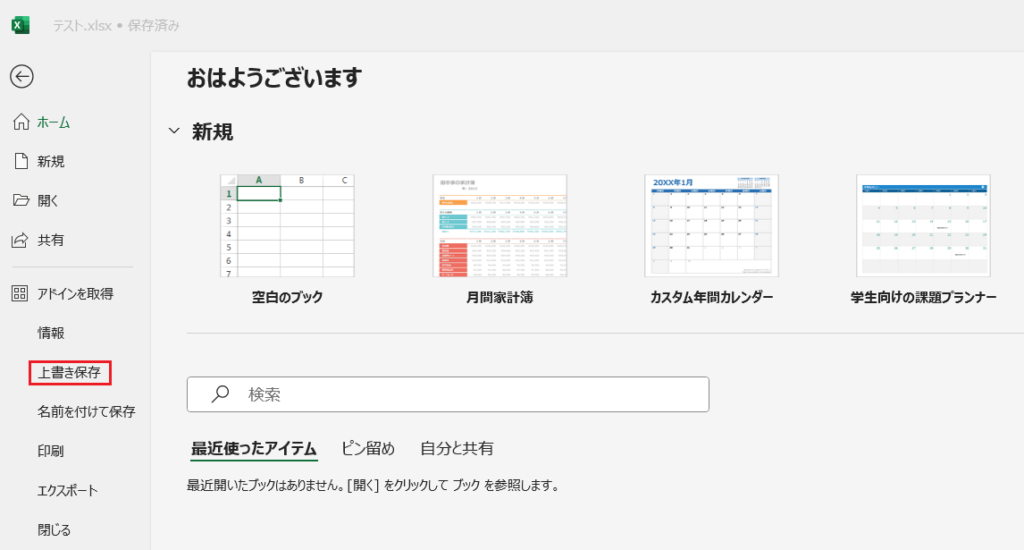
Task: Click 上書き保存 to save
Action: 69,372
